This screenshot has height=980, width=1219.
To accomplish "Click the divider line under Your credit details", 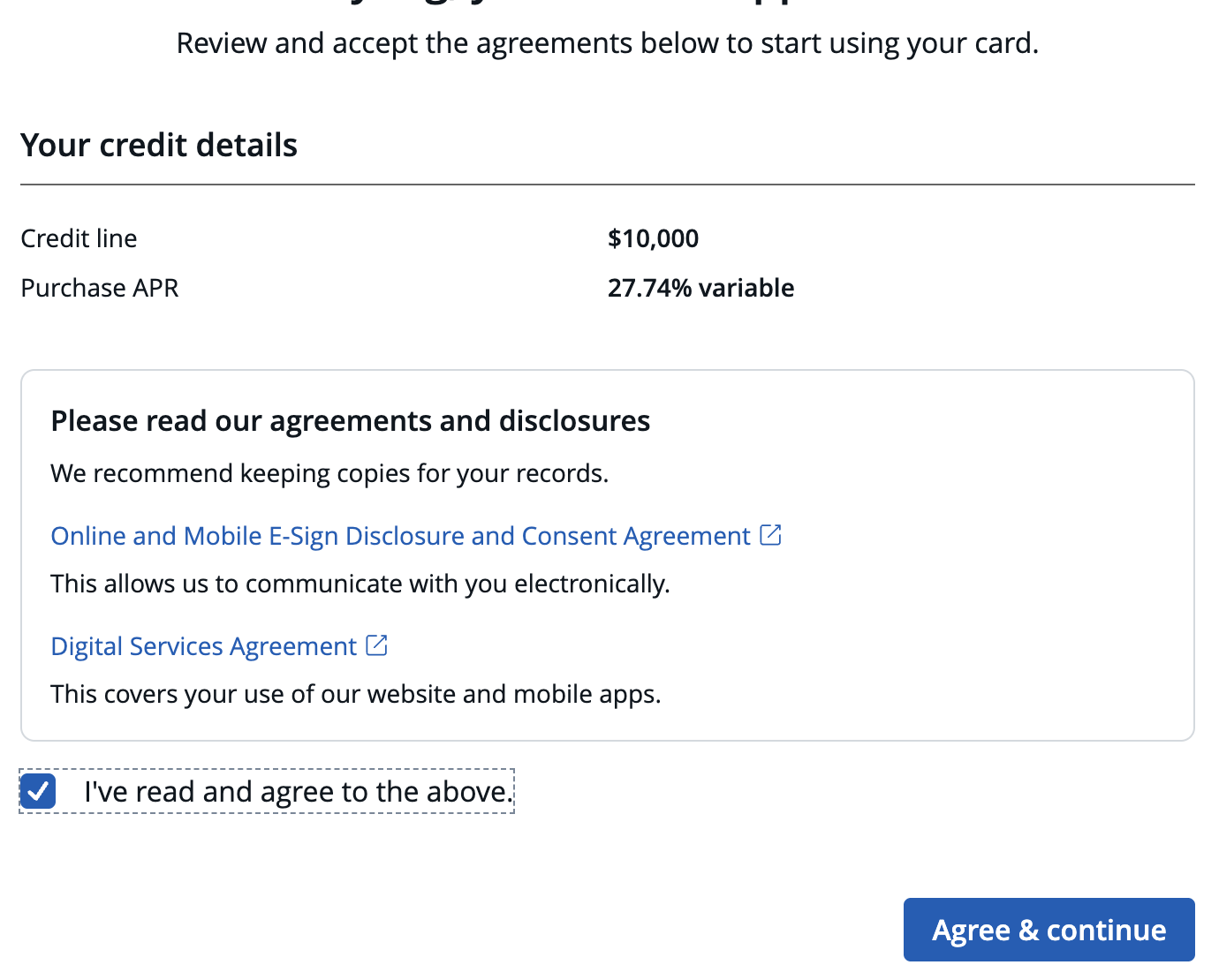I will (607, 185).
